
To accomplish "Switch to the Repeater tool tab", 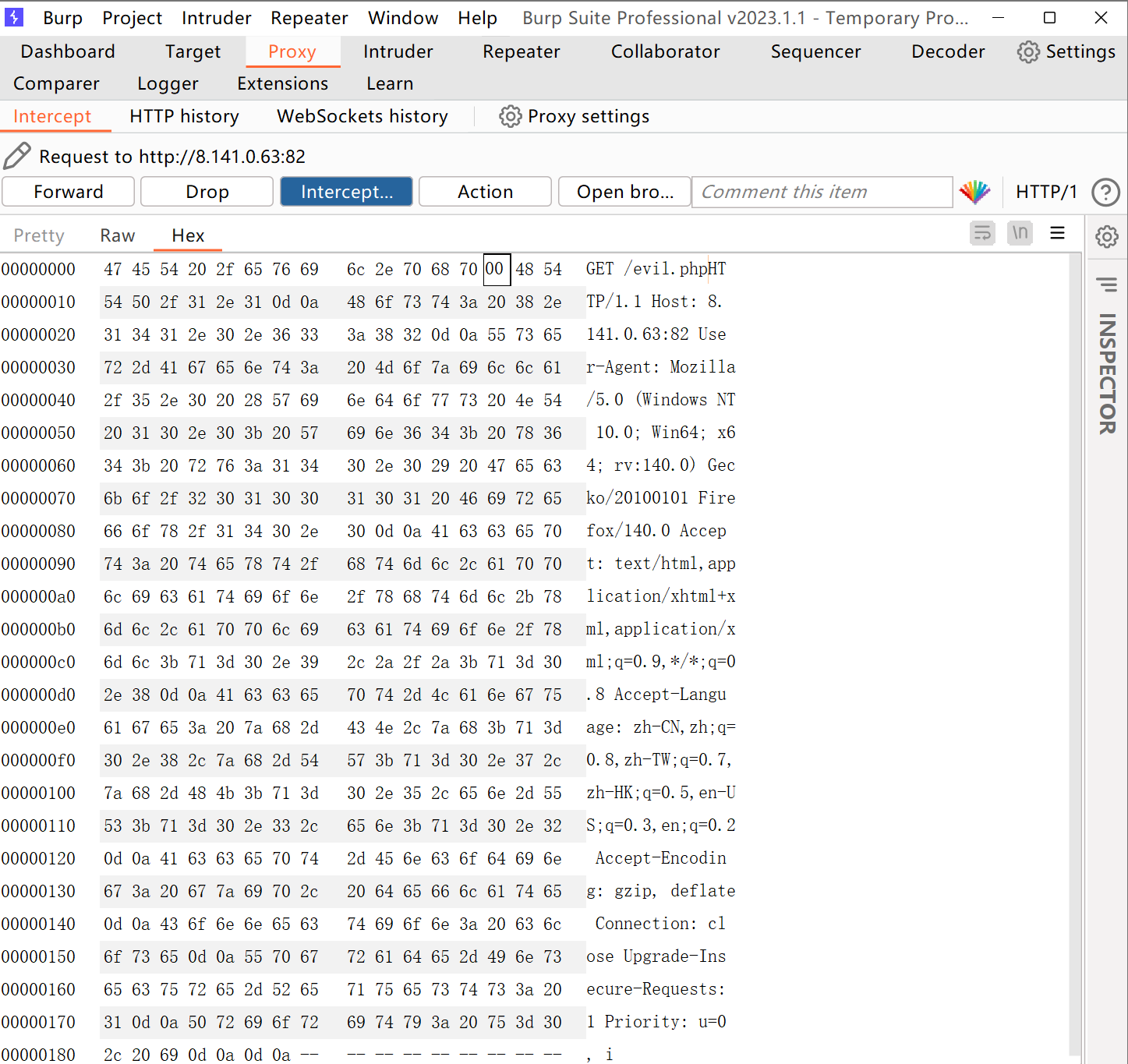I will coord(521,51).
